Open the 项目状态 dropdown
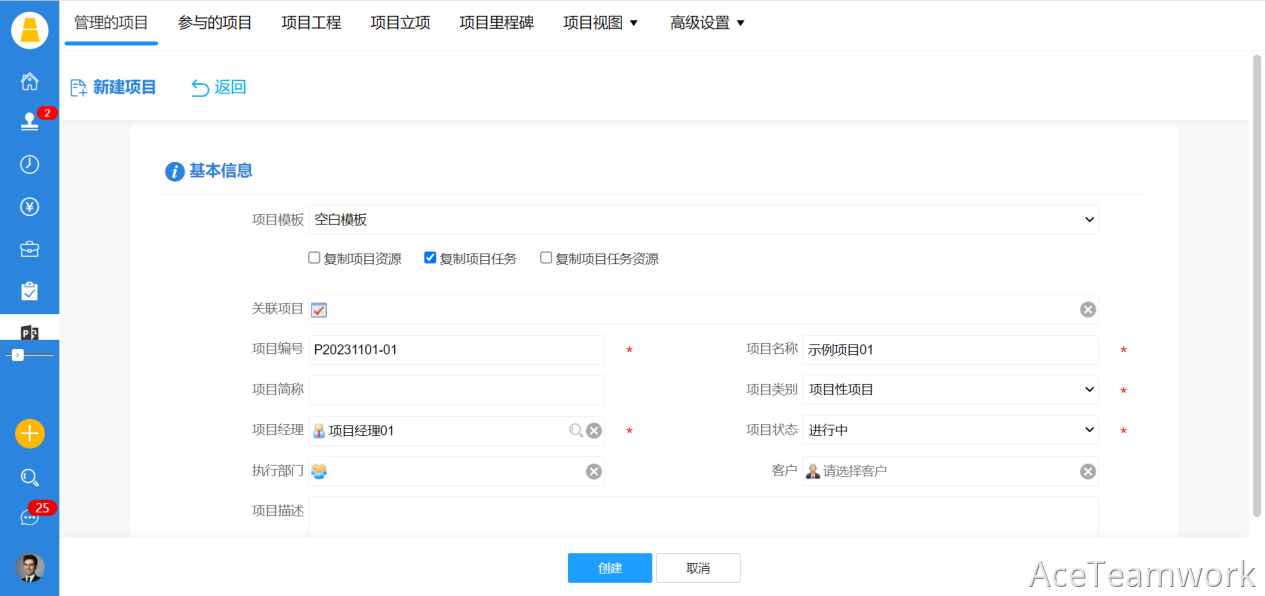This screenshot has height=596, width=1265. (950, 430)
